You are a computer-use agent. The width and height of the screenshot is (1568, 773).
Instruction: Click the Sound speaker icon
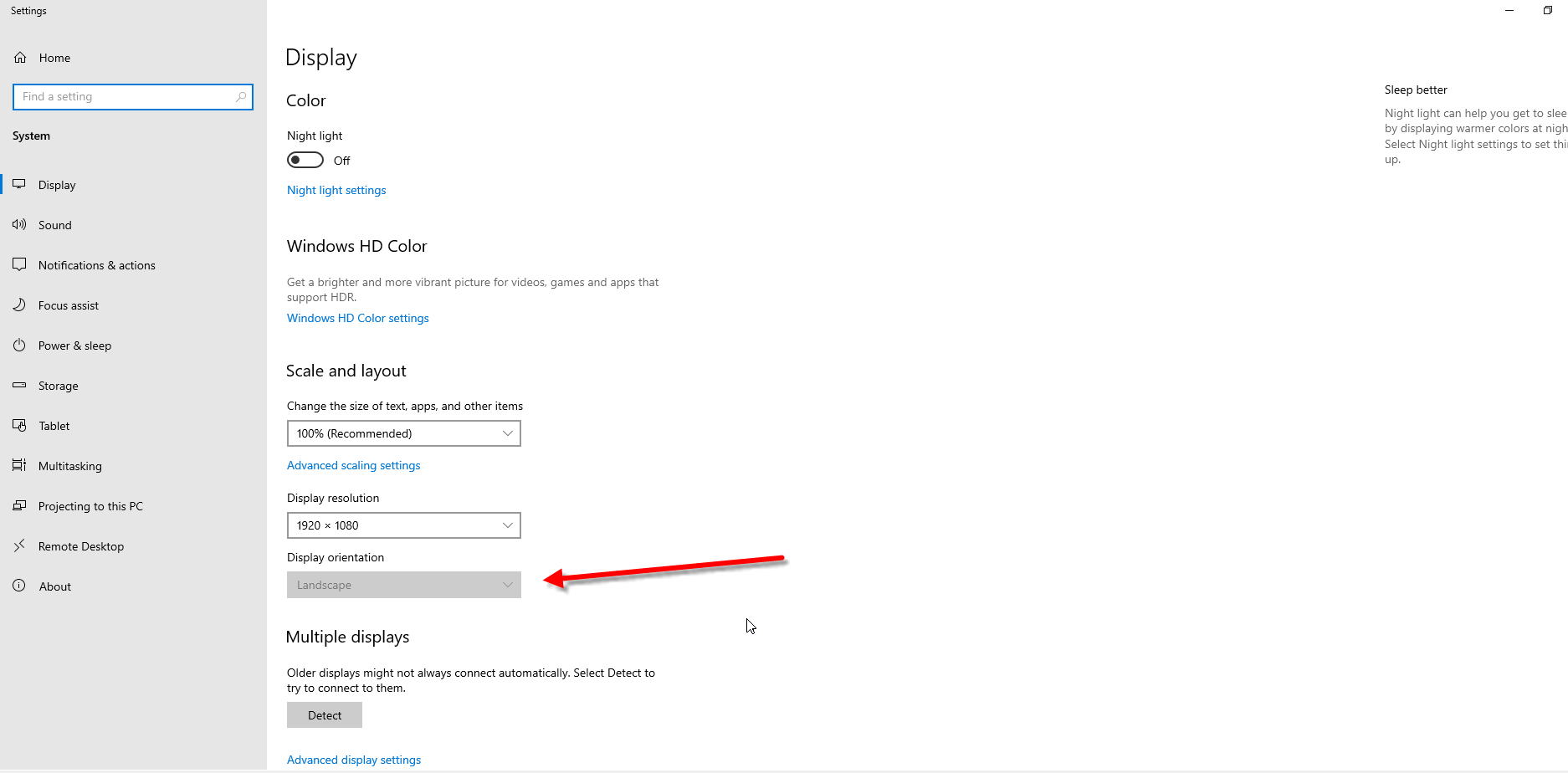pos(19,224)
